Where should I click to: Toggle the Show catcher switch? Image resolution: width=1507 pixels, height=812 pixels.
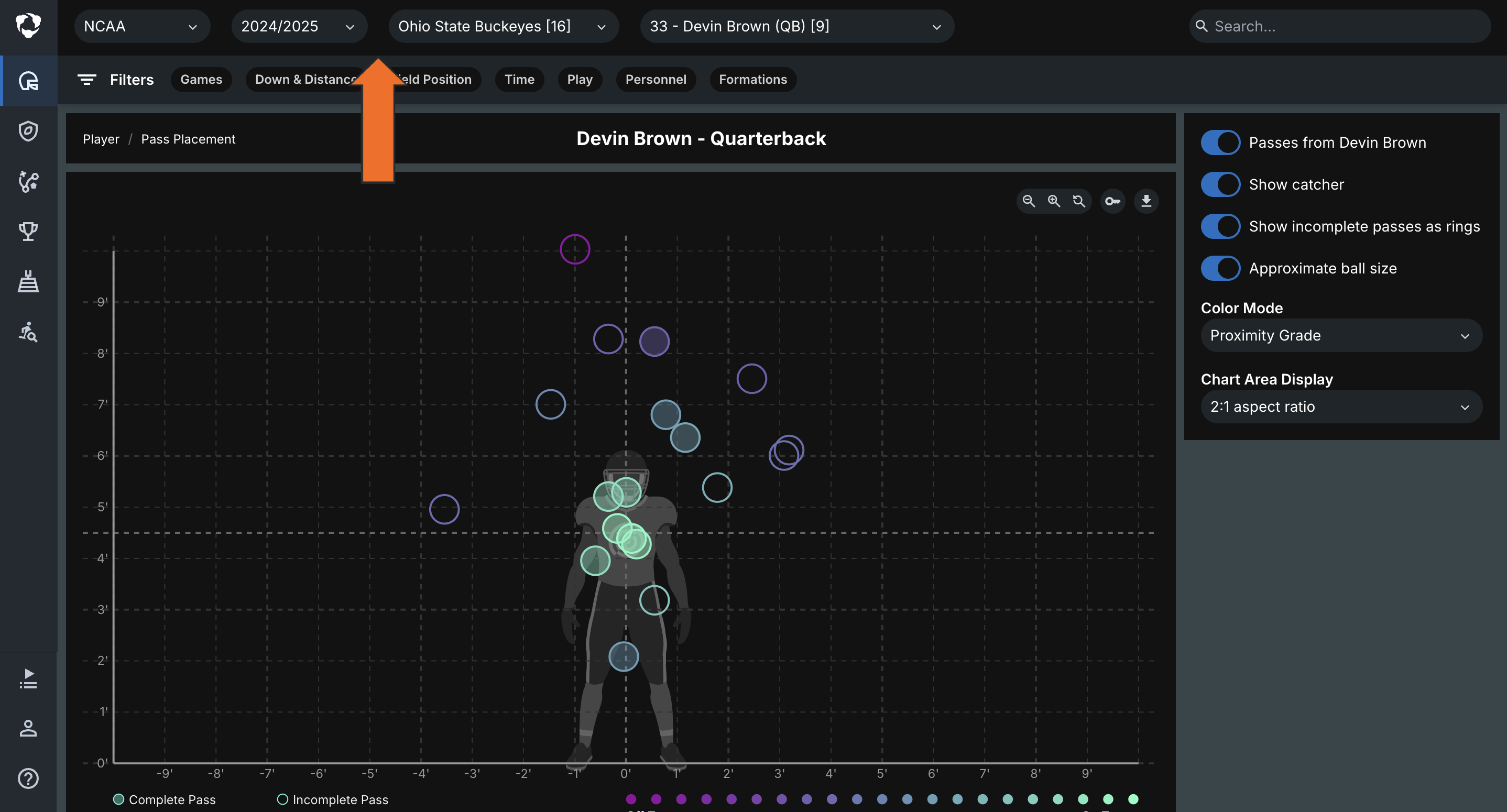click(x=1220, y=185)
